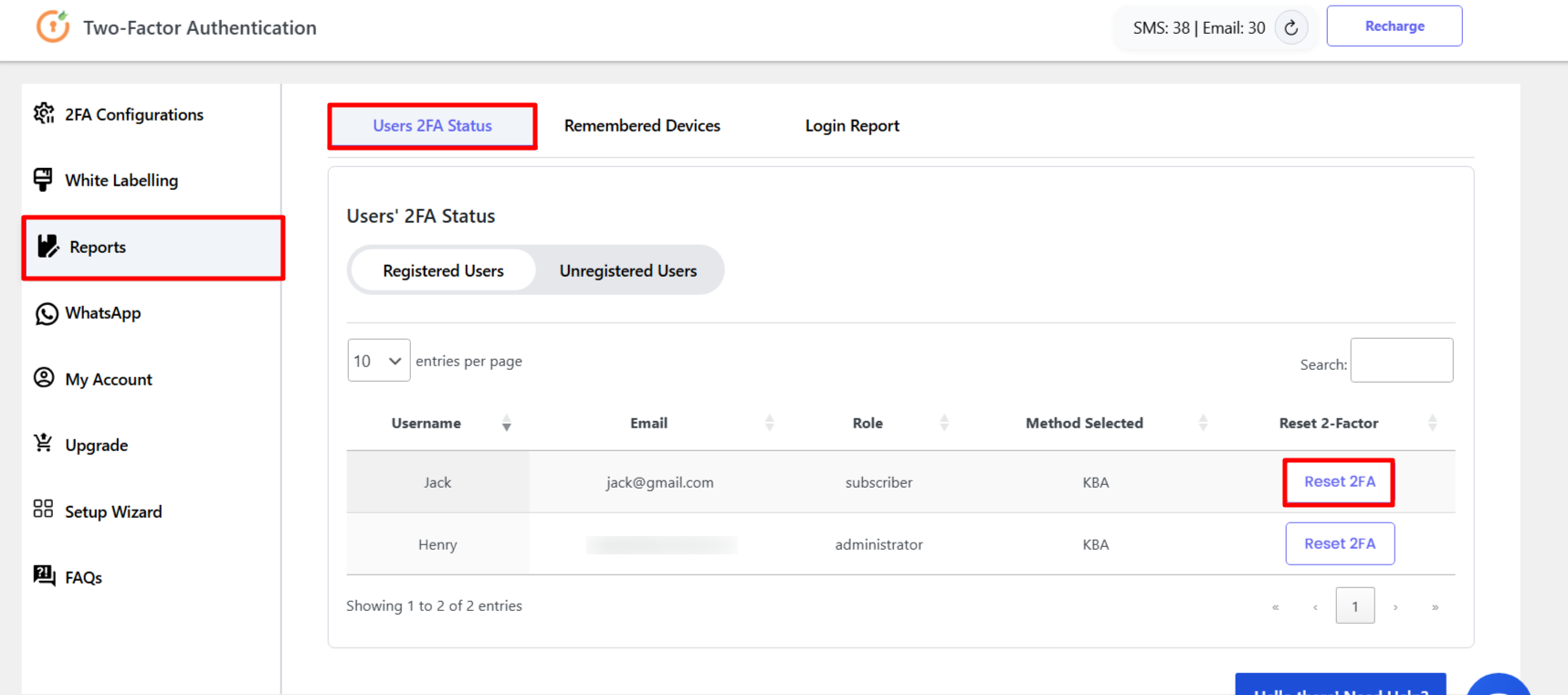The image size is (1568, 695).
Task: Go to previous page of entries
Action: [x=1315, y=606]
